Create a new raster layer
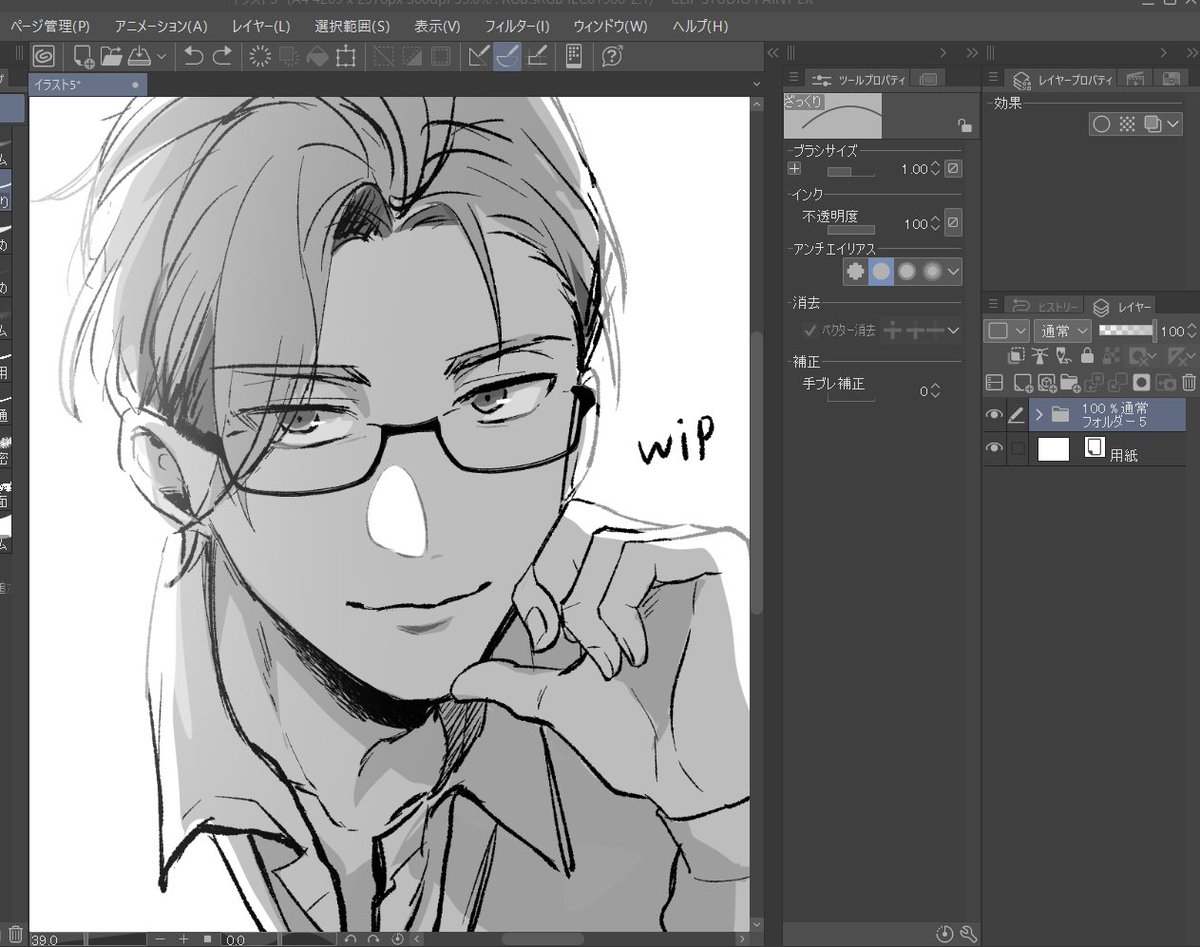Screen dimensions: 1200x947 1022,382
